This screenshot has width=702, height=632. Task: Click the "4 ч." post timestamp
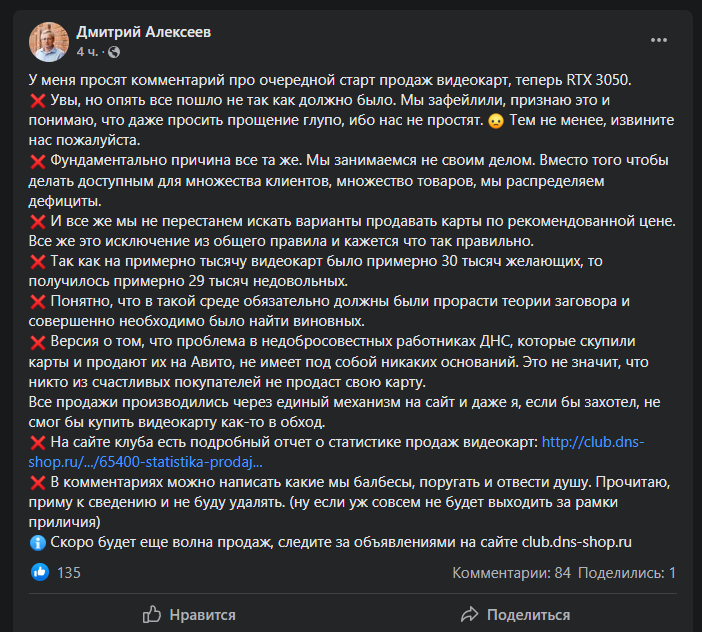87,51
